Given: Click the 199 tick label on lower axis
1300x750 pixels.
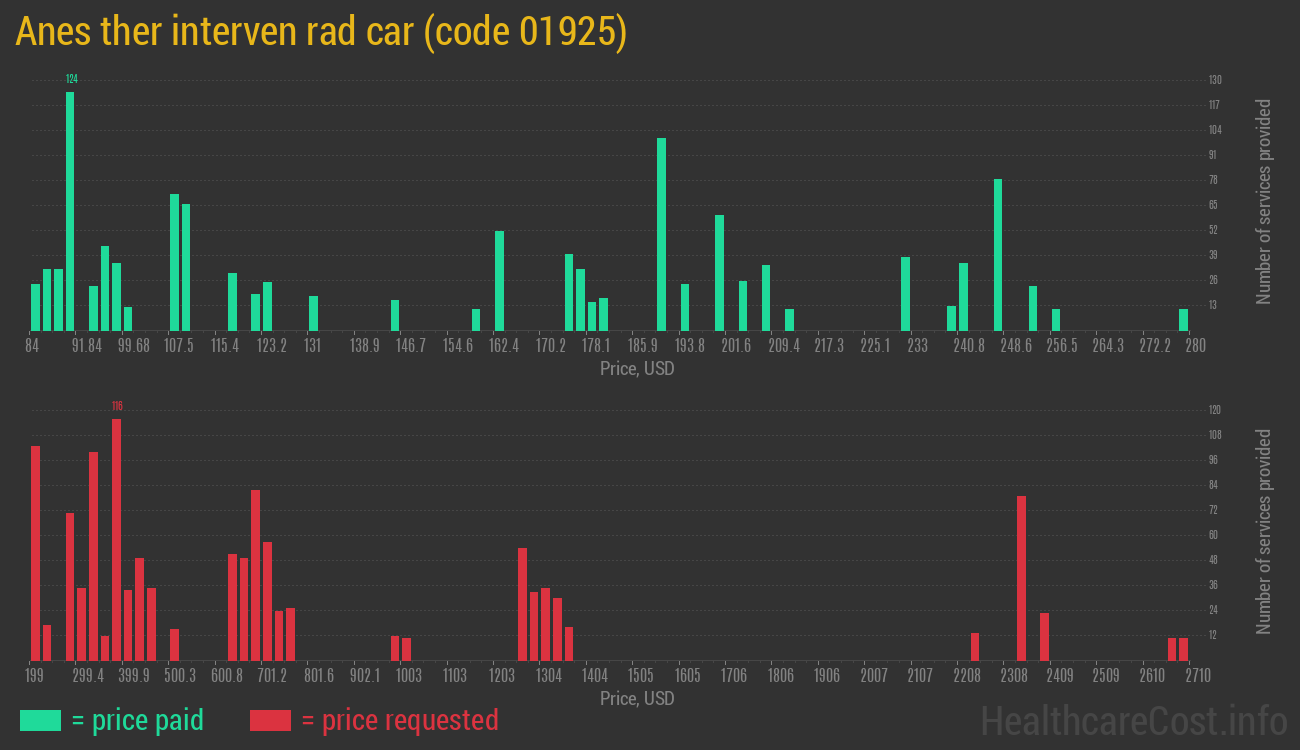Looking at the screenshot, I should tap(36, 676).
